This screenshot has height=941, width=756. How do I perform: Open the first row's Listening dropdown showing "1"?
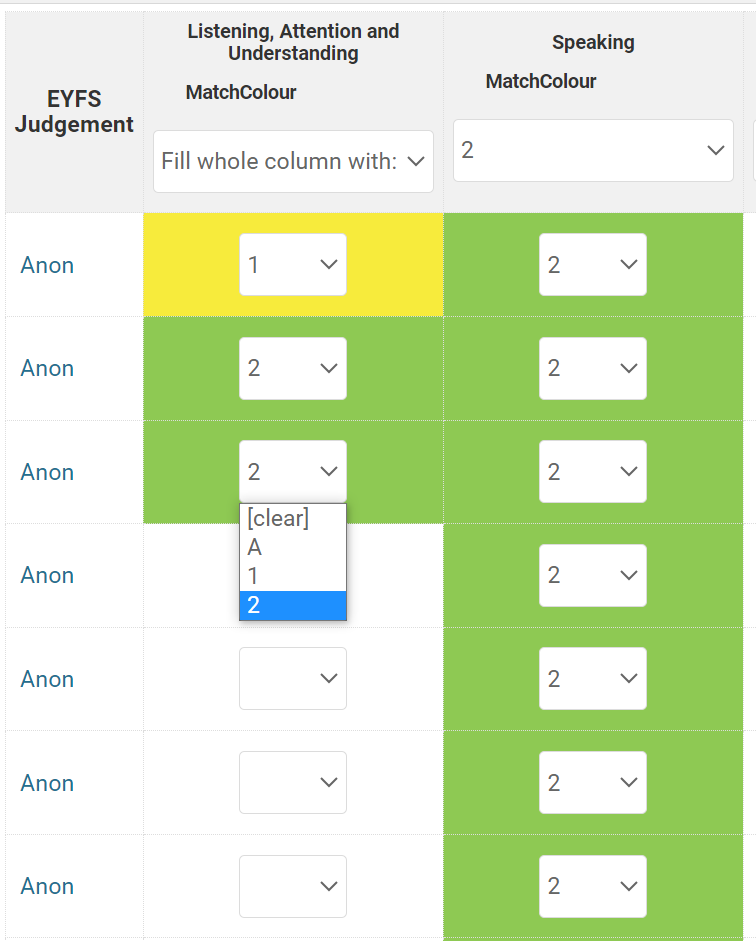tap(293, 264)
